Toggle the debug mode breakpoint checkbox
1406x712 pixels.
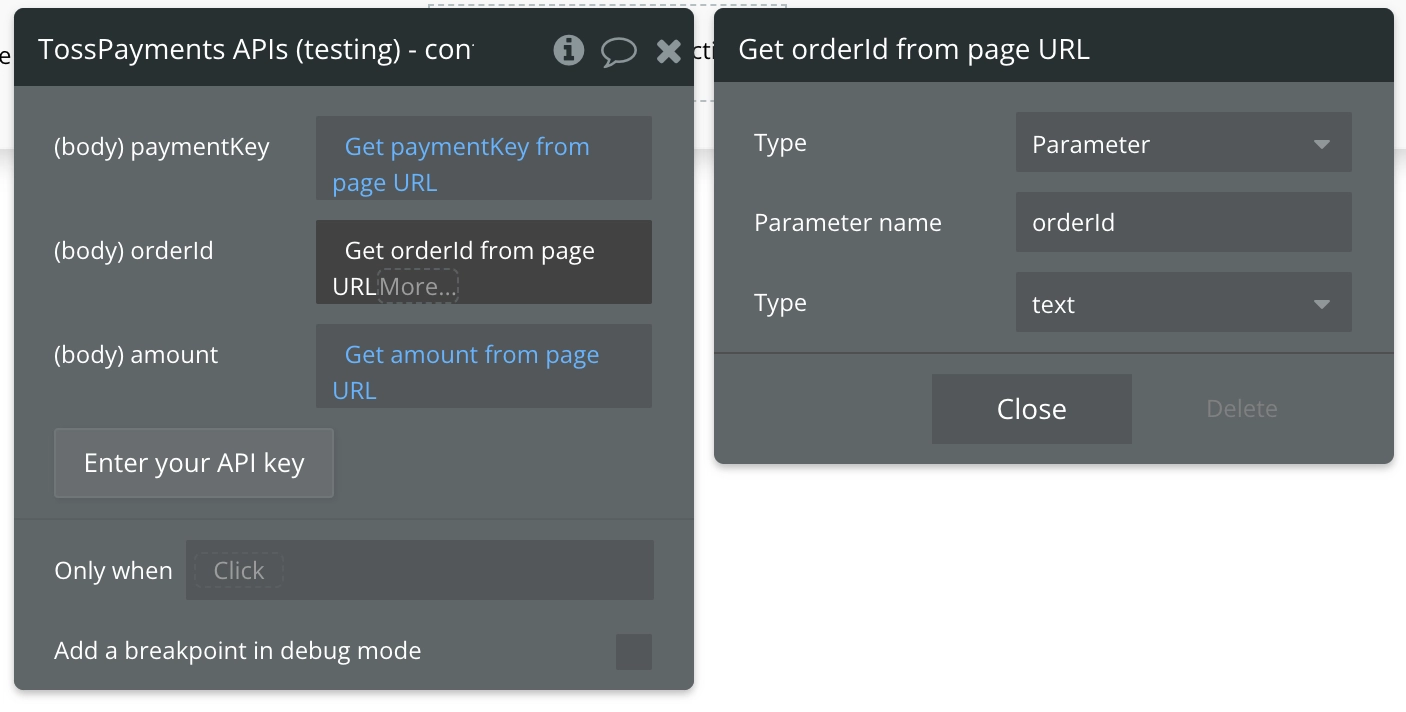[633, 651]
